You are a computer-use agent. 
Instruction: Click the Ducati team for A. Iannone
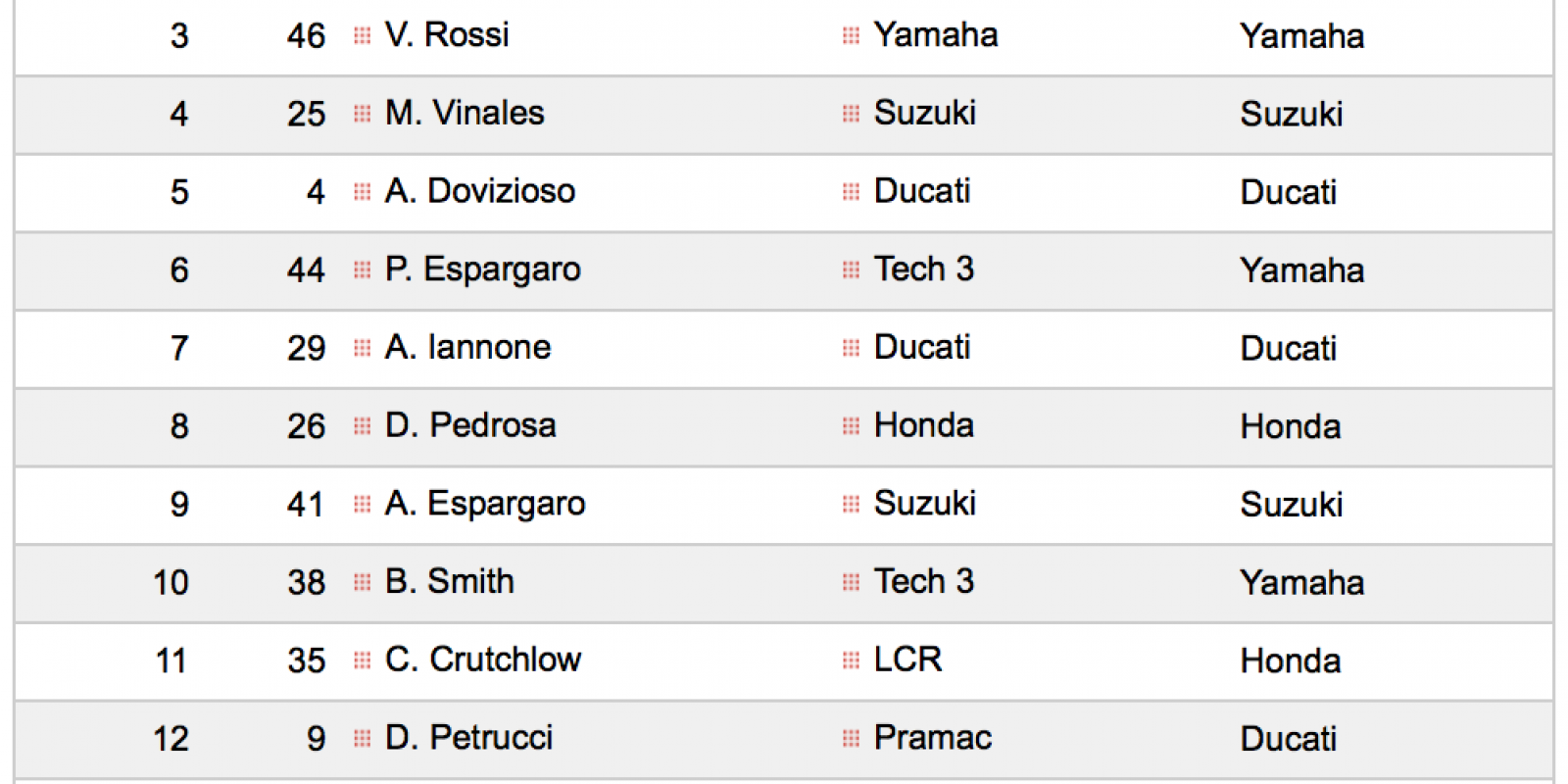[921, 347]
